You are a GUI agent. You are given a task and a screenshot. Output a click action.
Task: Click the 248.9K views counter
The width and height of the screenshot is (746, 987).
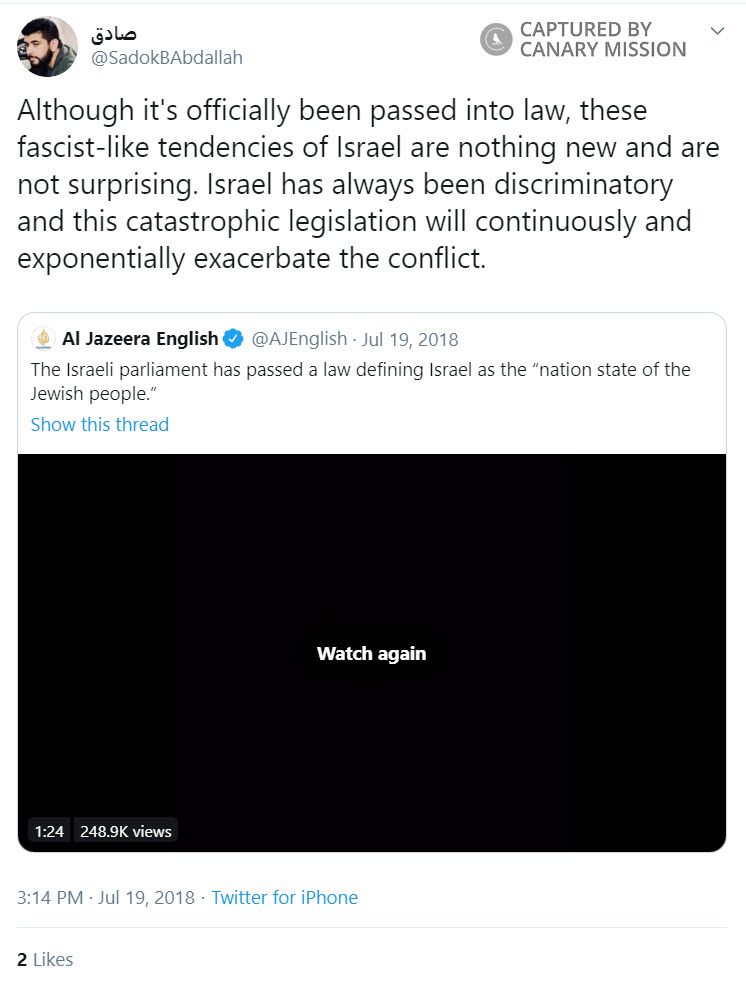coord(125,830)
